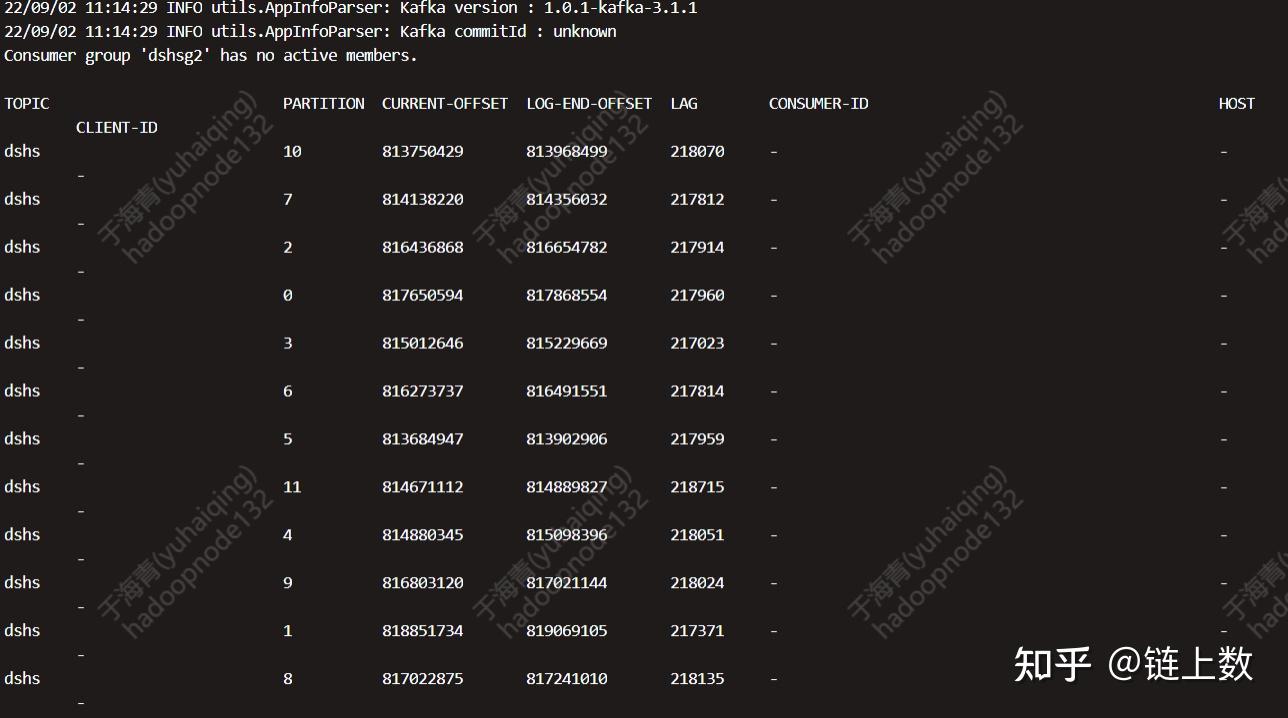Image resolution: width=1288 pixels, height=718 pixels.
Task: Select log end offset 817868554
Action: [x=567, y=295]
